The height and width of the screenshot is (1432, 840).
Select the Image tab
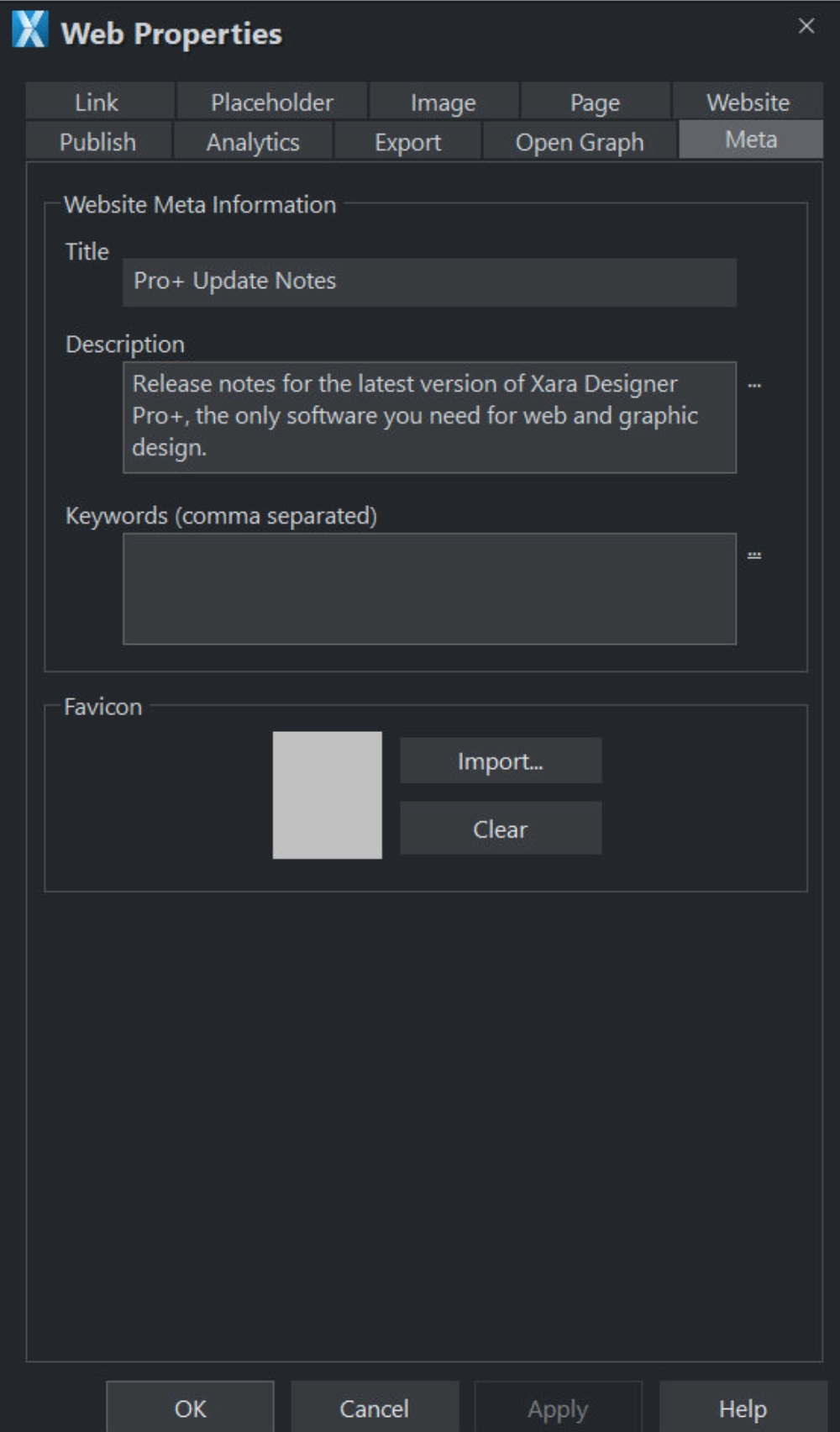point(444,102)
